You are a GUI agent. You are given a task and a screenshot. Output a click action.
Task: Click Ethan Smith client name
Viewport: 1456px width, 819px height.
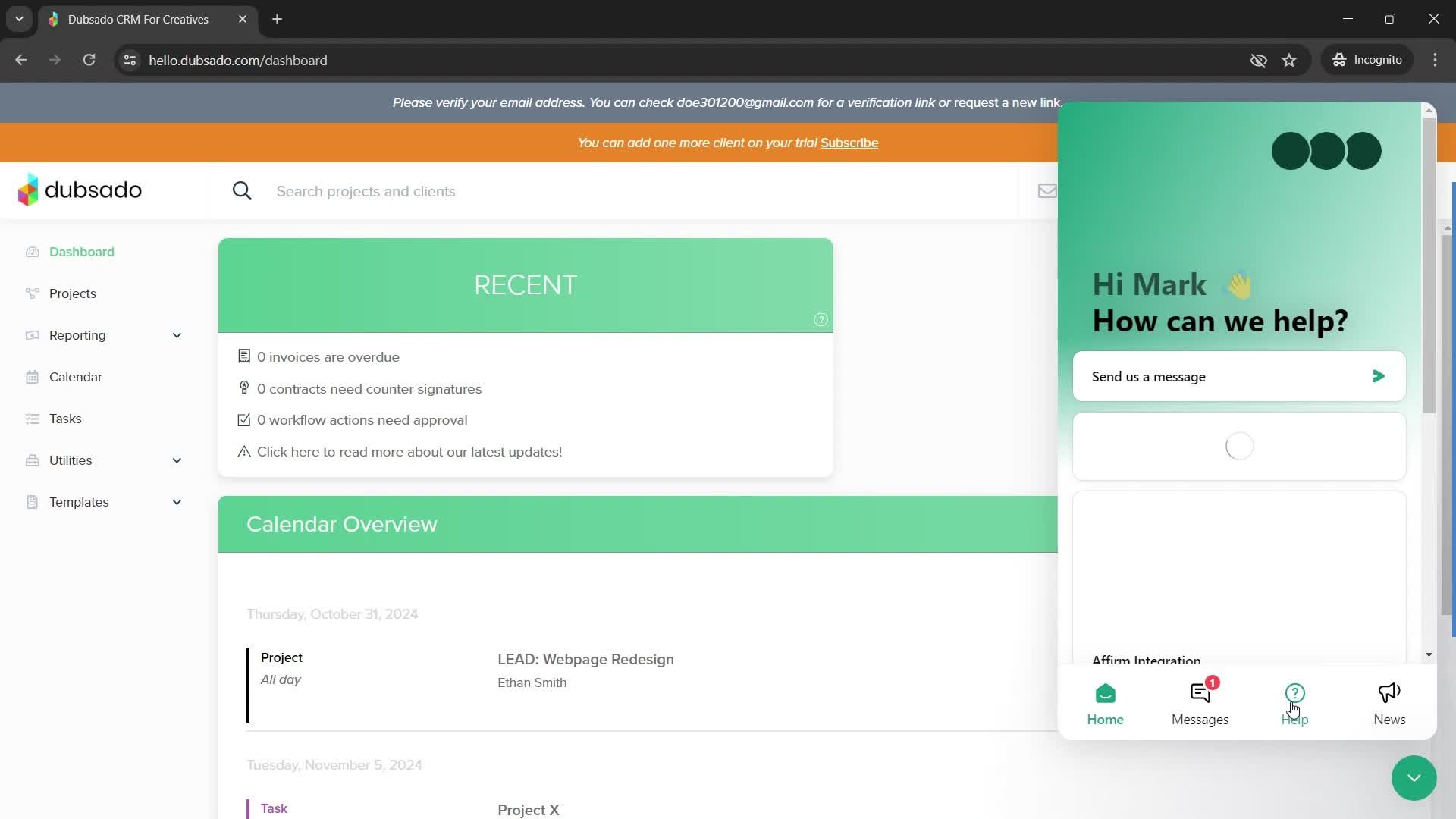[532, 682]
